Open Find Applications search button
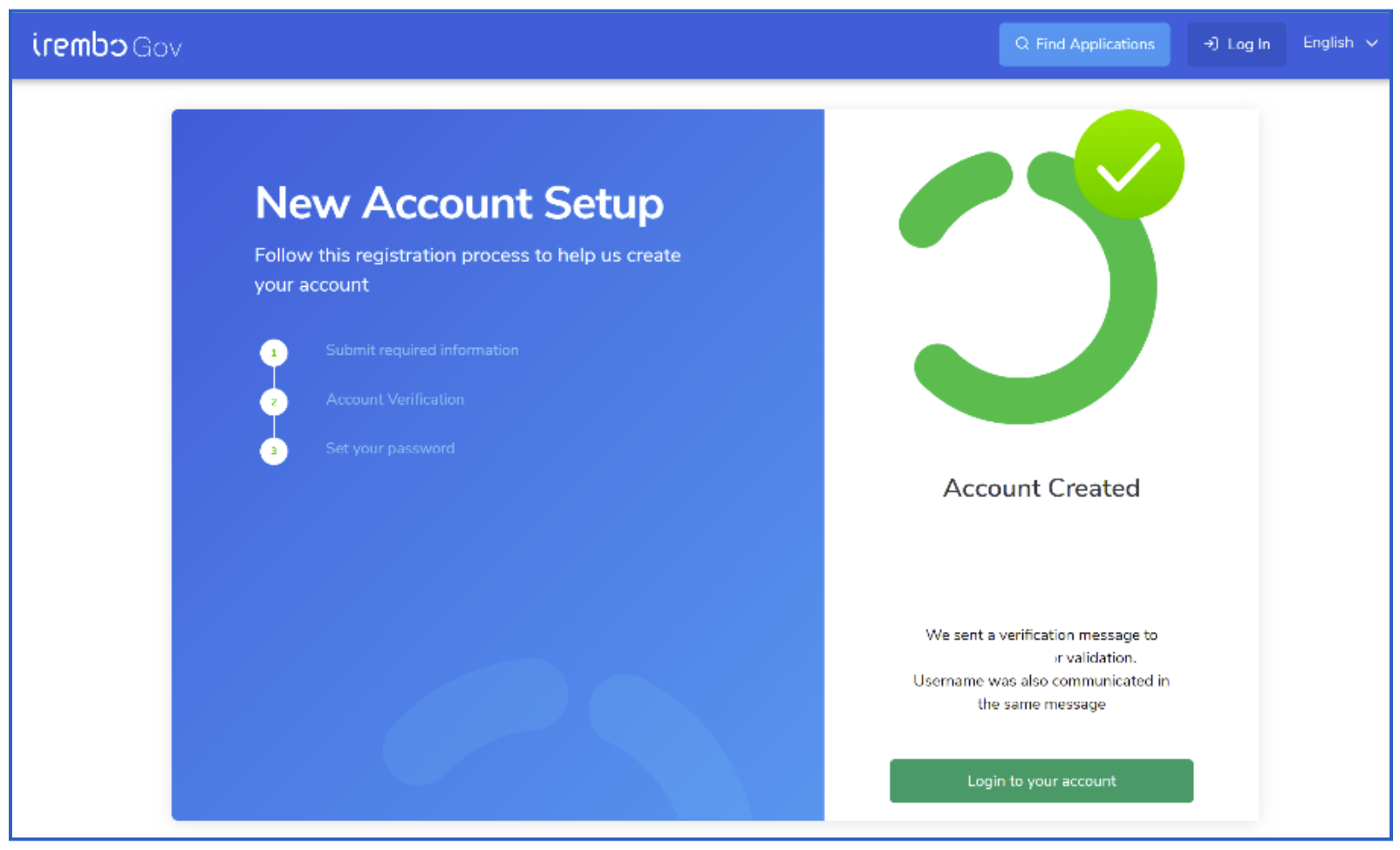 (x=1084, y=44)
